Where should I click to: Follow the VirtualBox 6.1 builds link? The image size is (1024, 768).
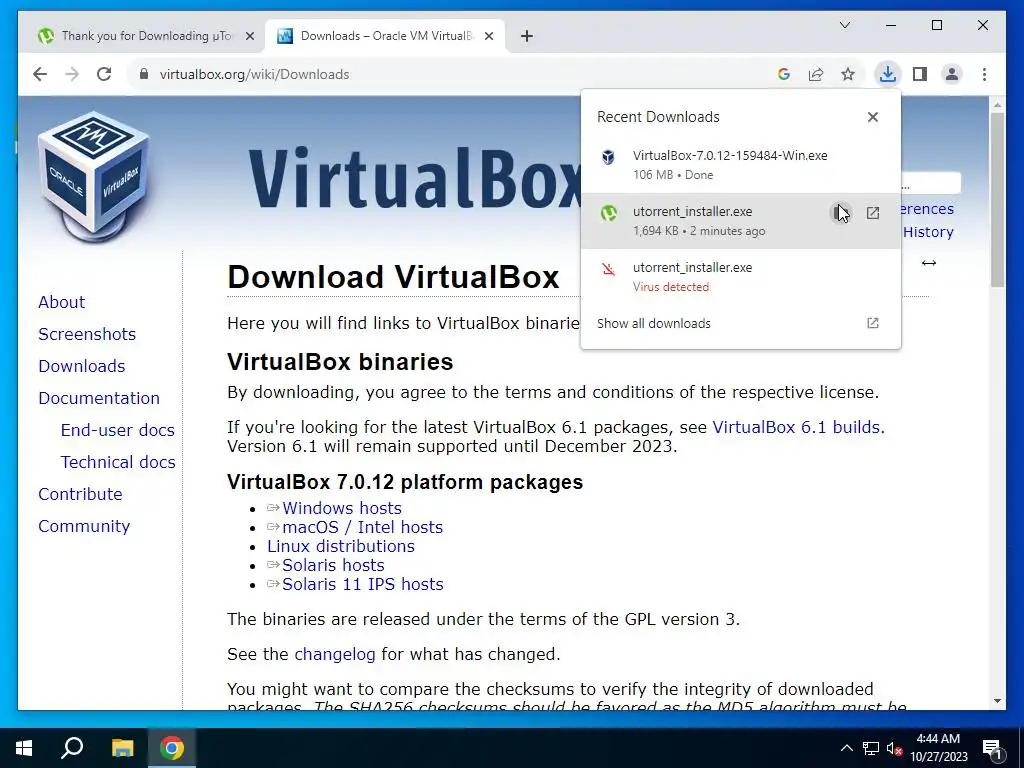tap(796, 428)
